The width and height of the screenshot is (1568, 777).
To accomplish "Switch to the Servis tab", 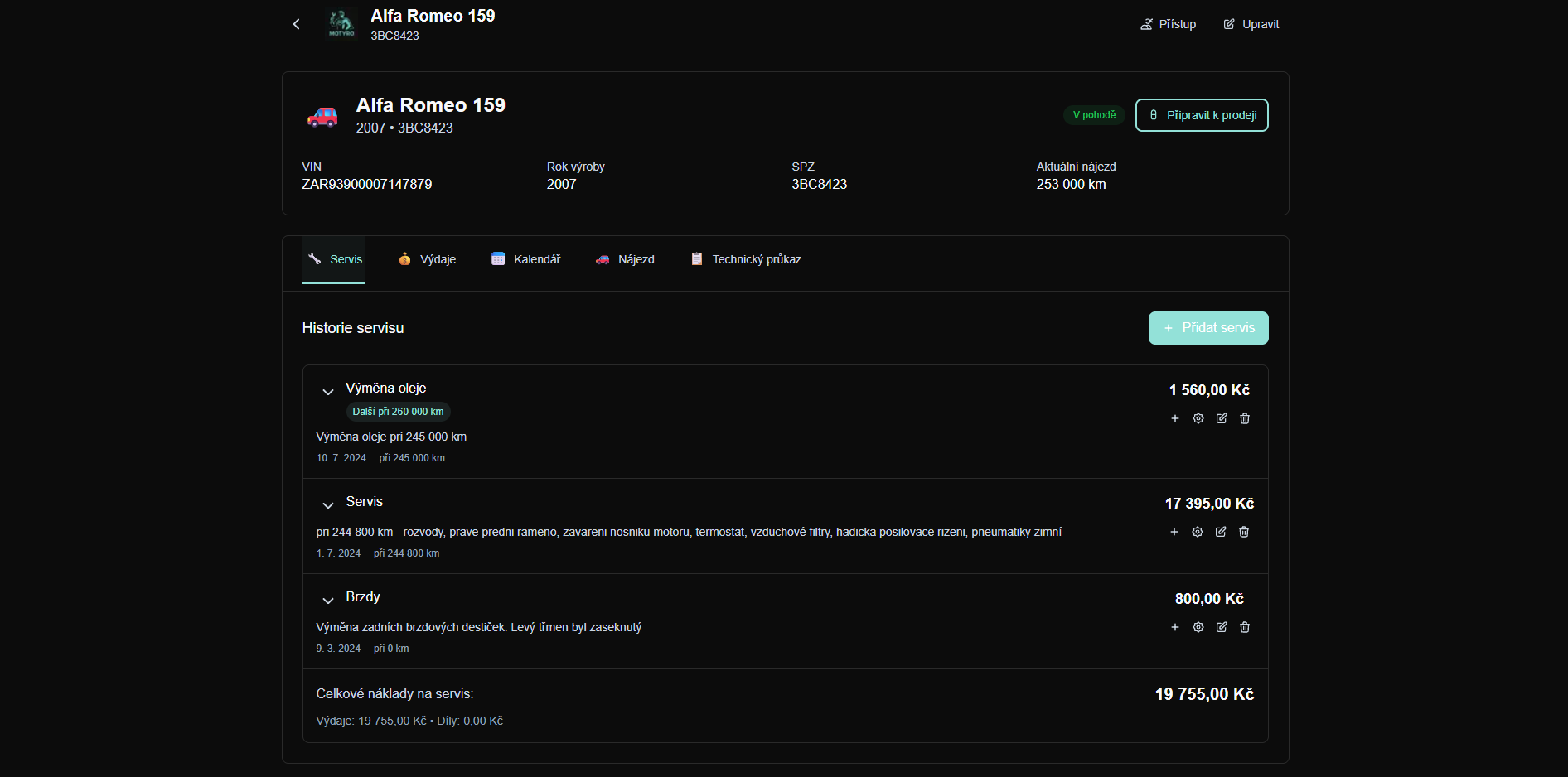I will (334, 259).
